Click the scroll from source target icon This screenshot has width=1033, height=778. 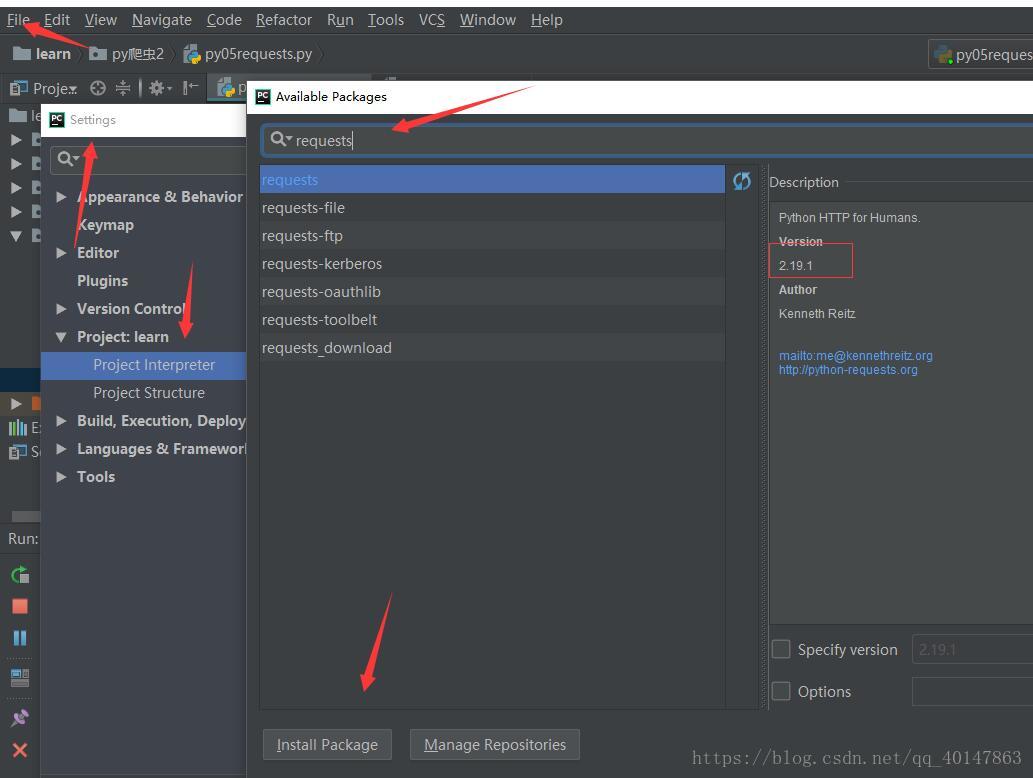(98, 88)
